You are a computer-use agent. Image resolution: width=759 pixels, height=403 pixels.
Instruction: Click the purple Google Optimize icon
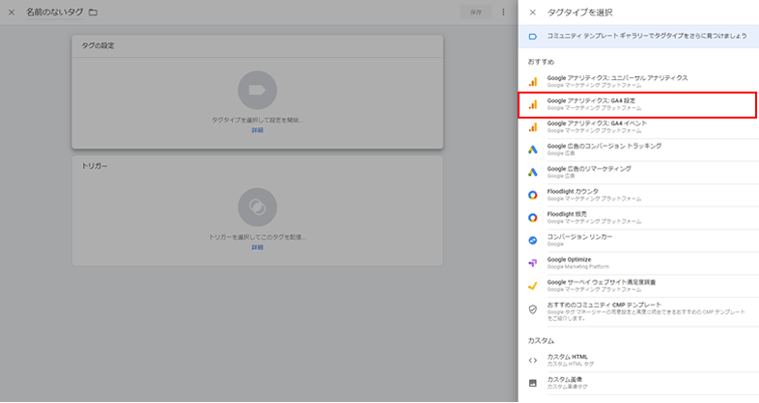click(x=532, y=263)
